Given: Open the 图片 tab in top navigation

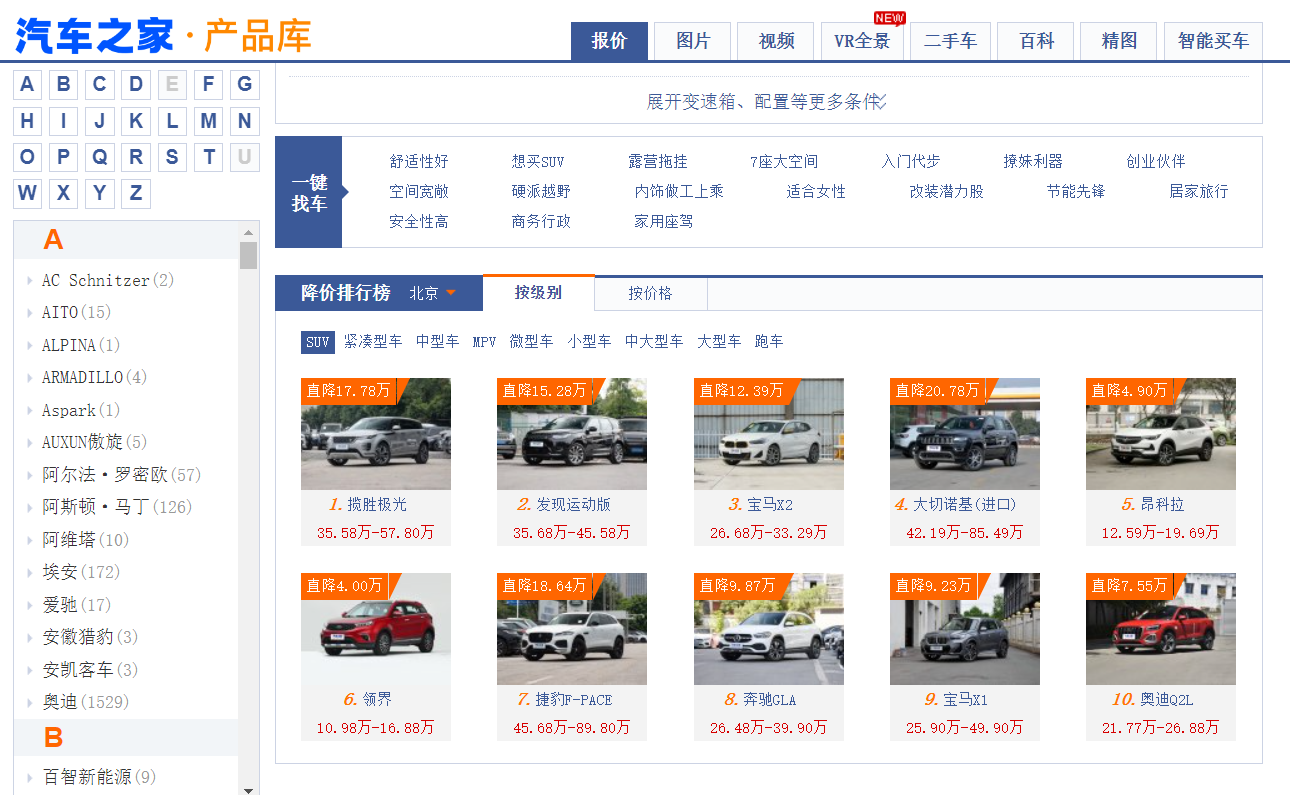Looking at the screenshot, I should click(x=692, y=41).
